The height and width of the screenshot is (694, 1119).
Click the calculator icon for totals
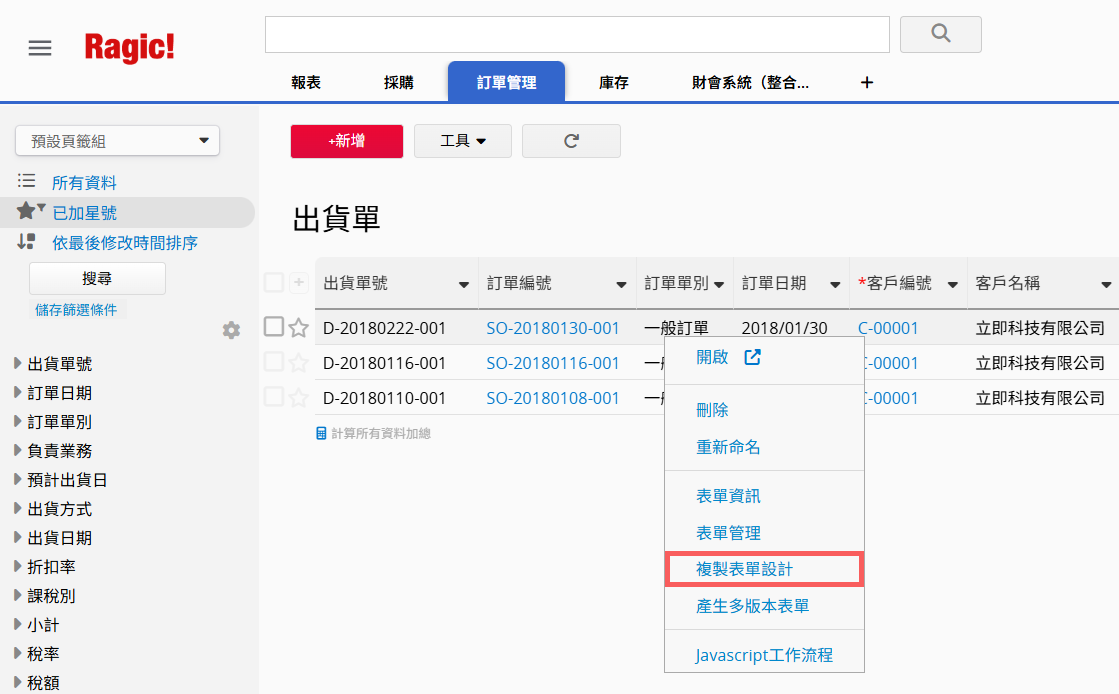(x=321, y=434)
